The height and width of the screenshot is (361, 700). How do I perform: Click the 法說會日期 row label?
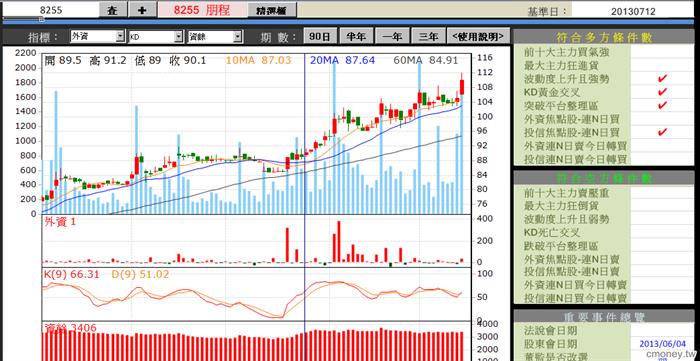point(551,331)
